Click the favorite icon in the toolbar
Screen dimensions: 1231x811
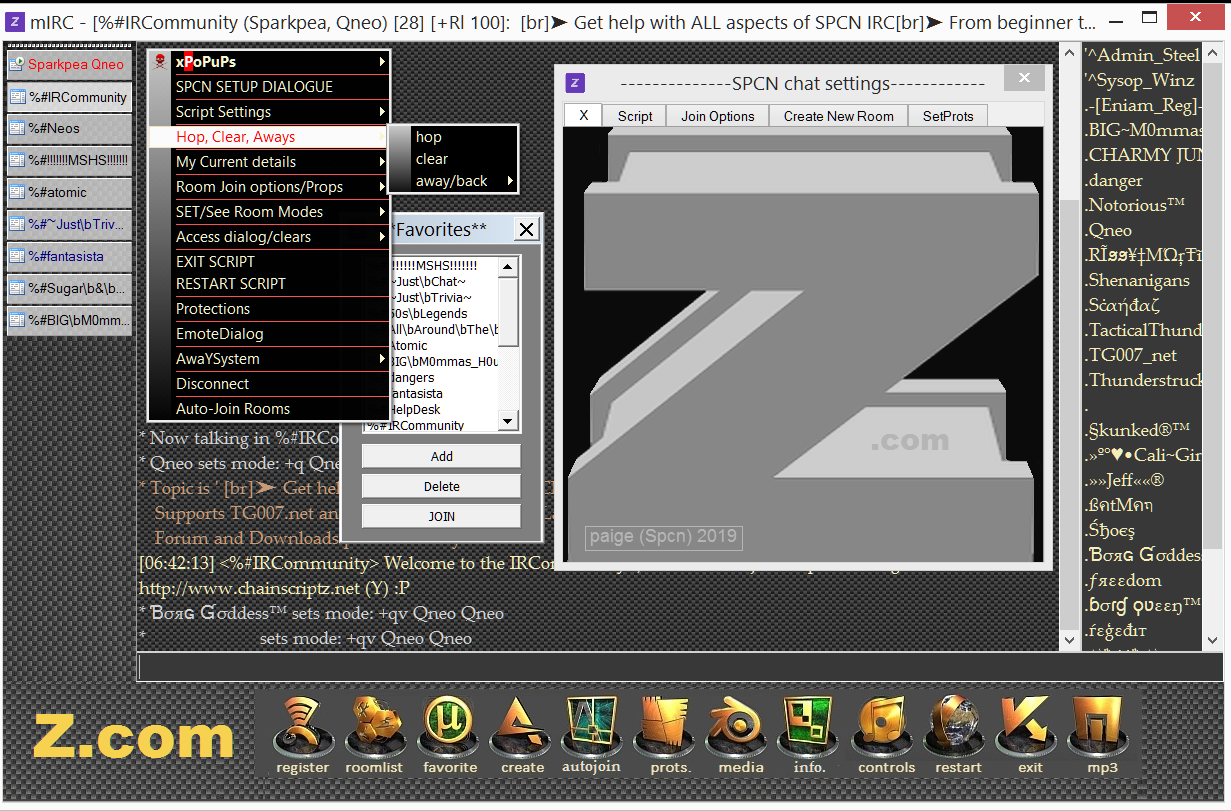click(x=450, y=735)
